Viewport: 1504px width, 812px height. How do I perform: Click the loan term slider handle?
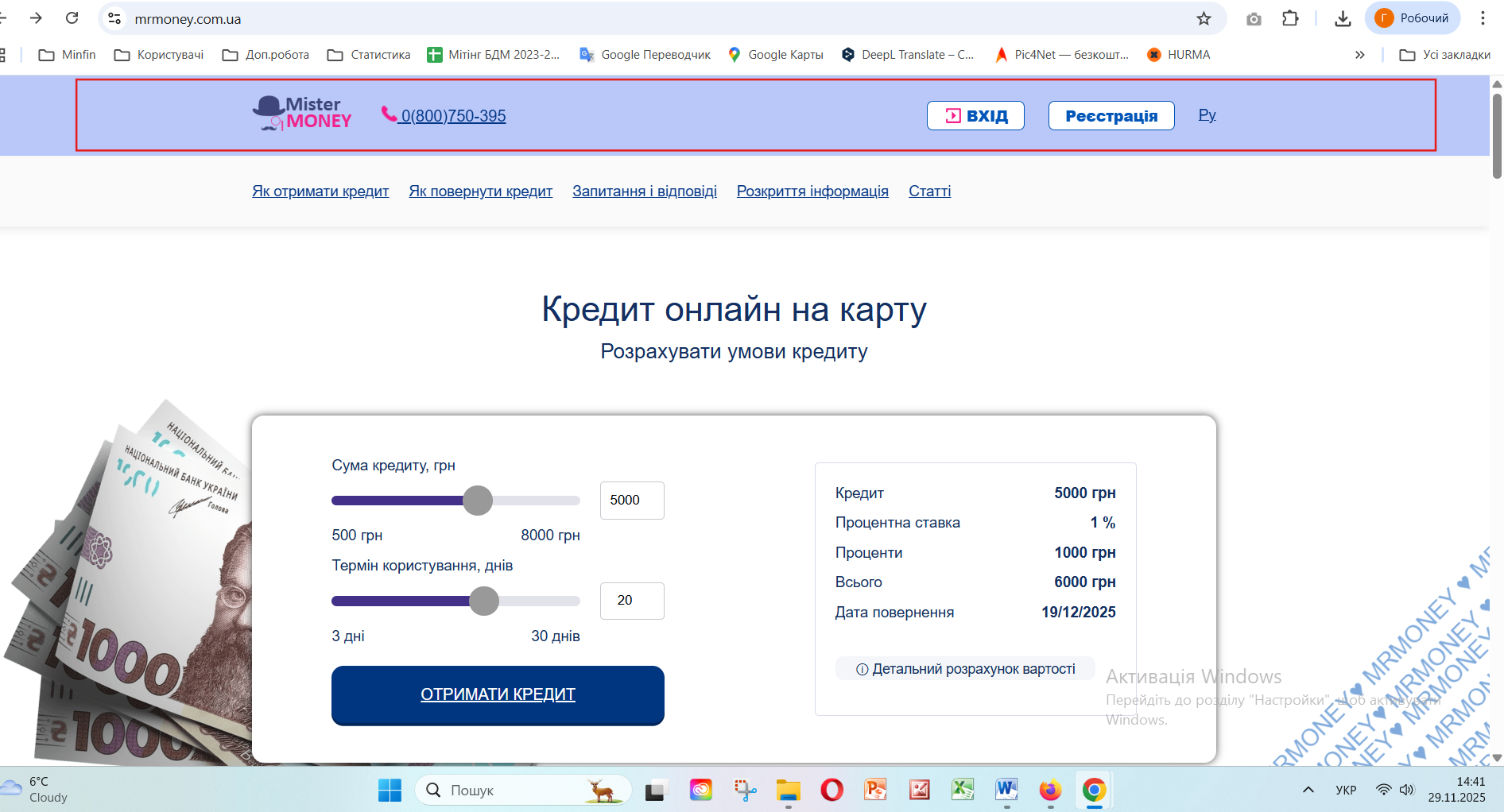(x=484, y=601)
